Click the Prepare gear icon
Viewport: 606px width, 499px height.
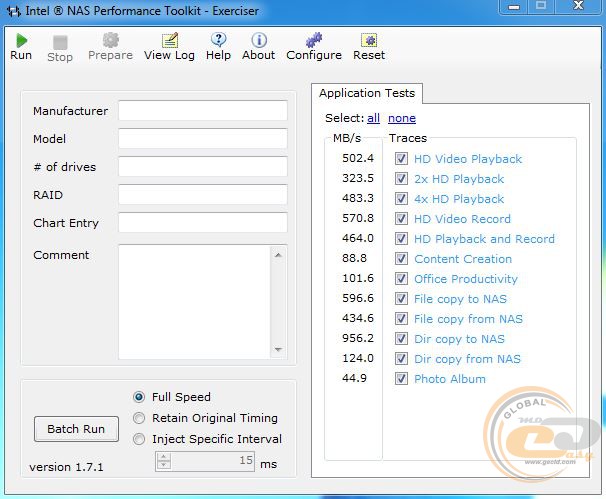point(111,40)
